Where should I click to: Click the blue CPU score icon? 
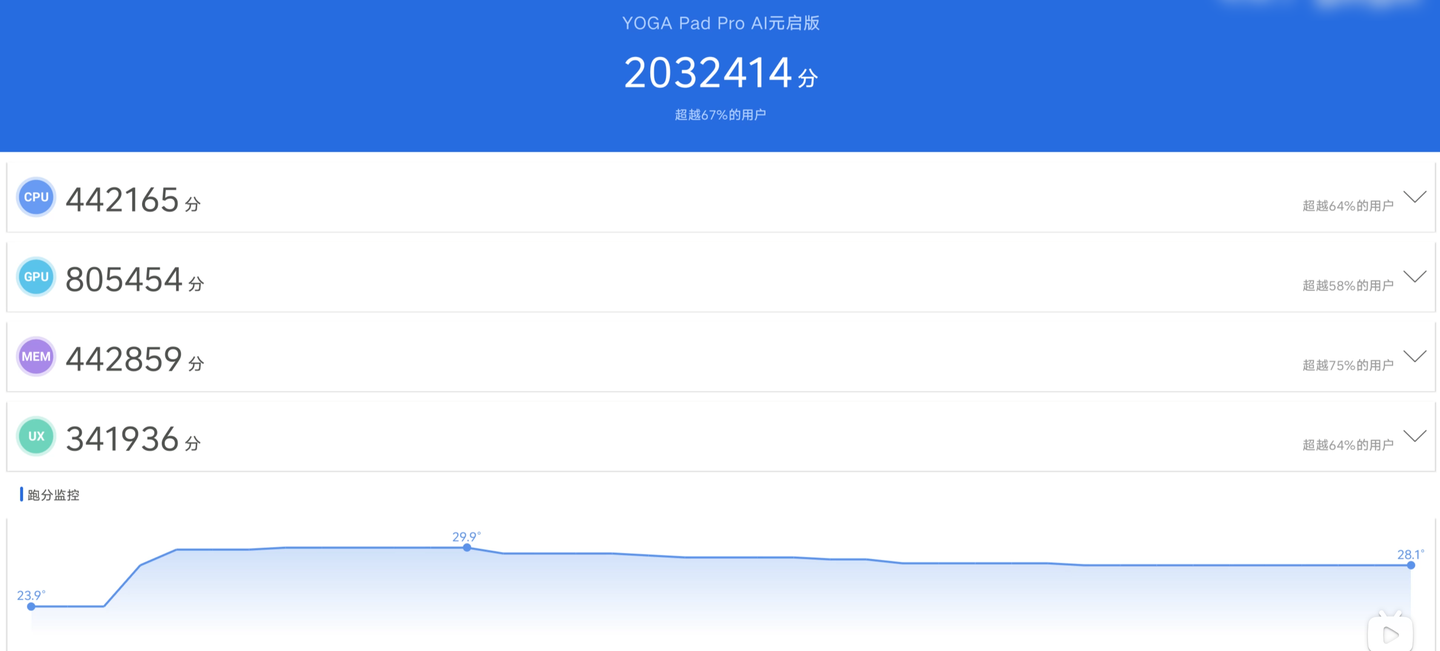point(36,197)
